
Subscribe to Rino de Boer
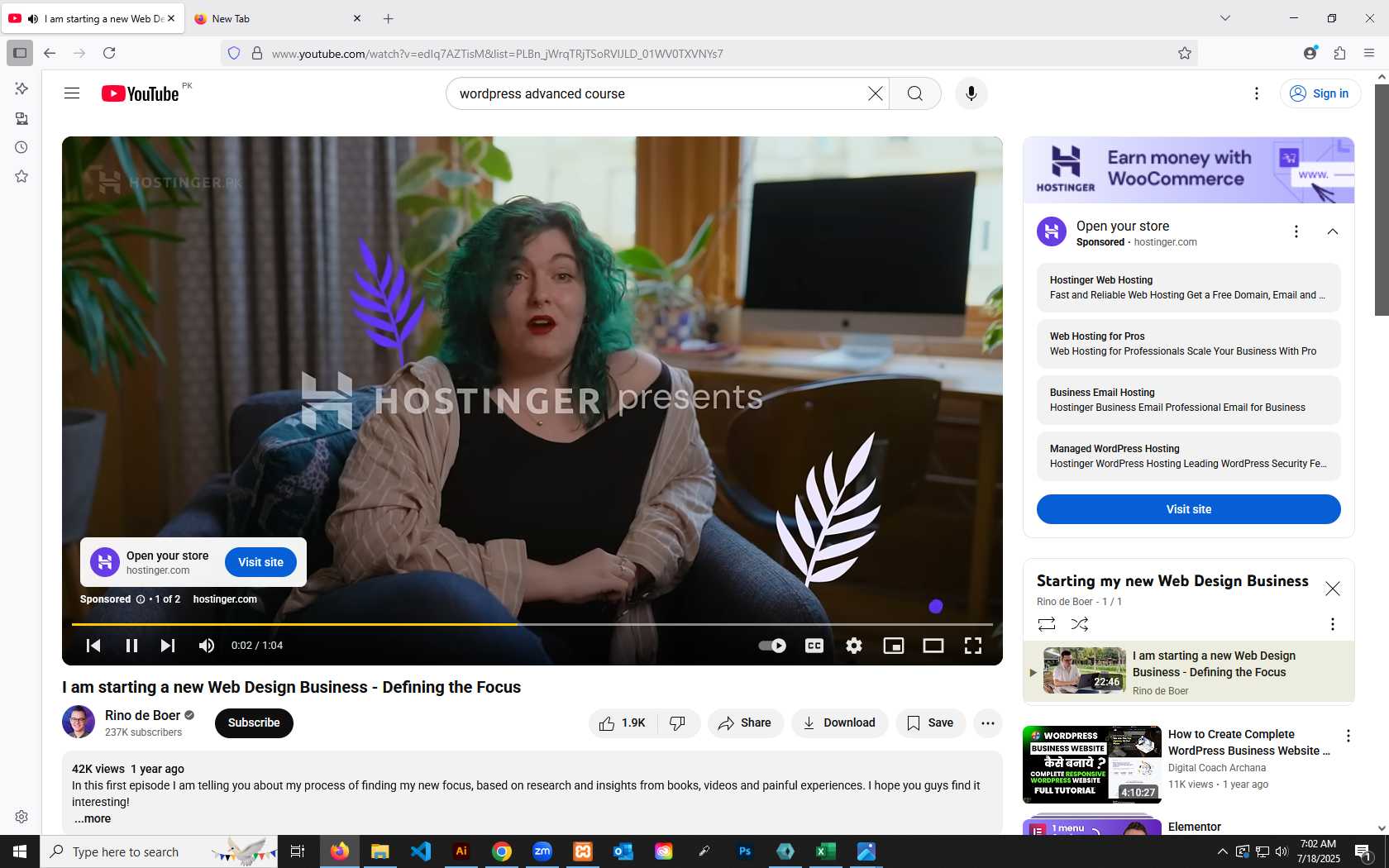point(254,723)
